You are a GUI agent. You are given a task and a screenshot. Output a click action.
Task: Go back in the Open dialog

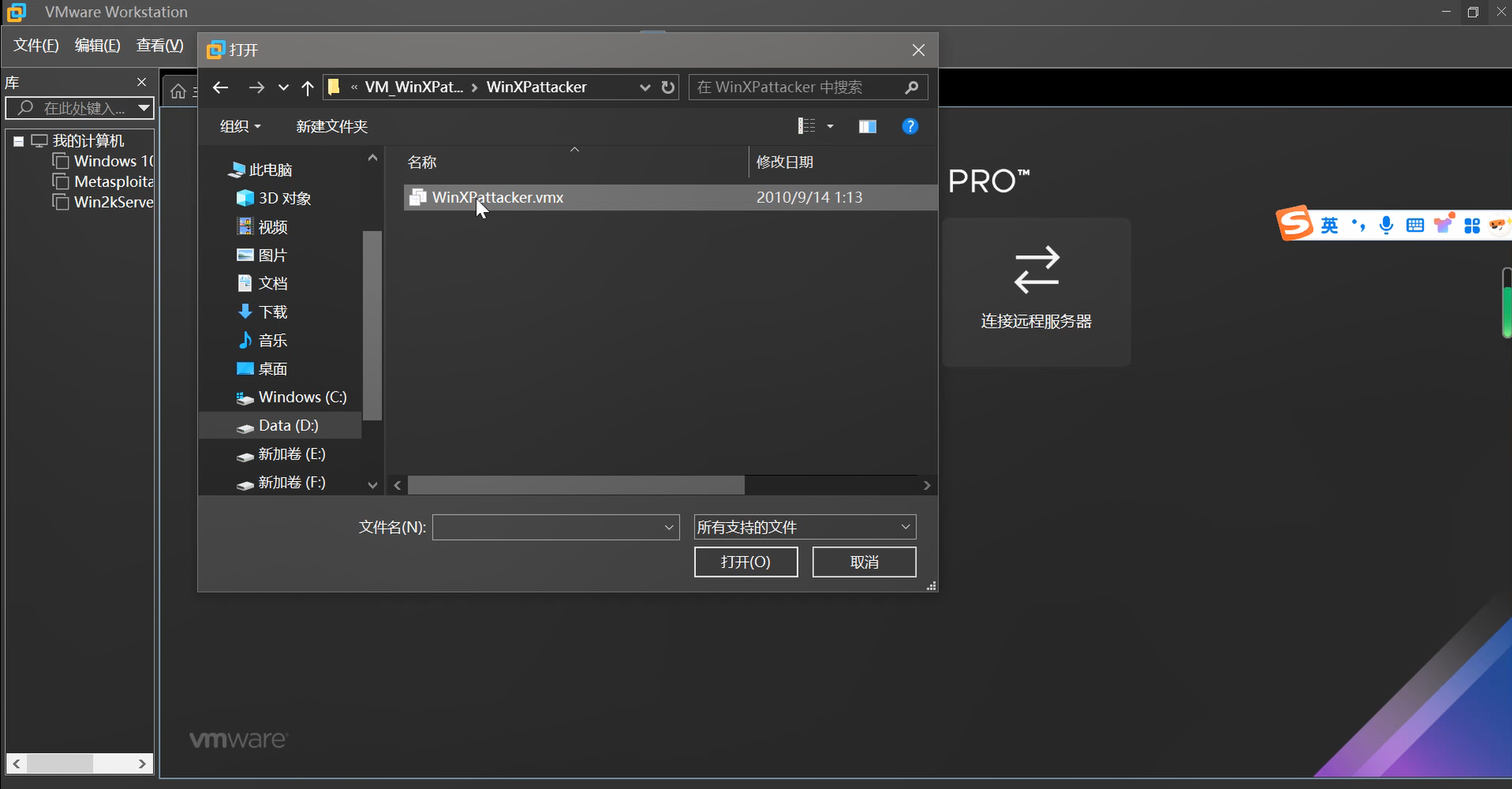click(x=220, y=87)
